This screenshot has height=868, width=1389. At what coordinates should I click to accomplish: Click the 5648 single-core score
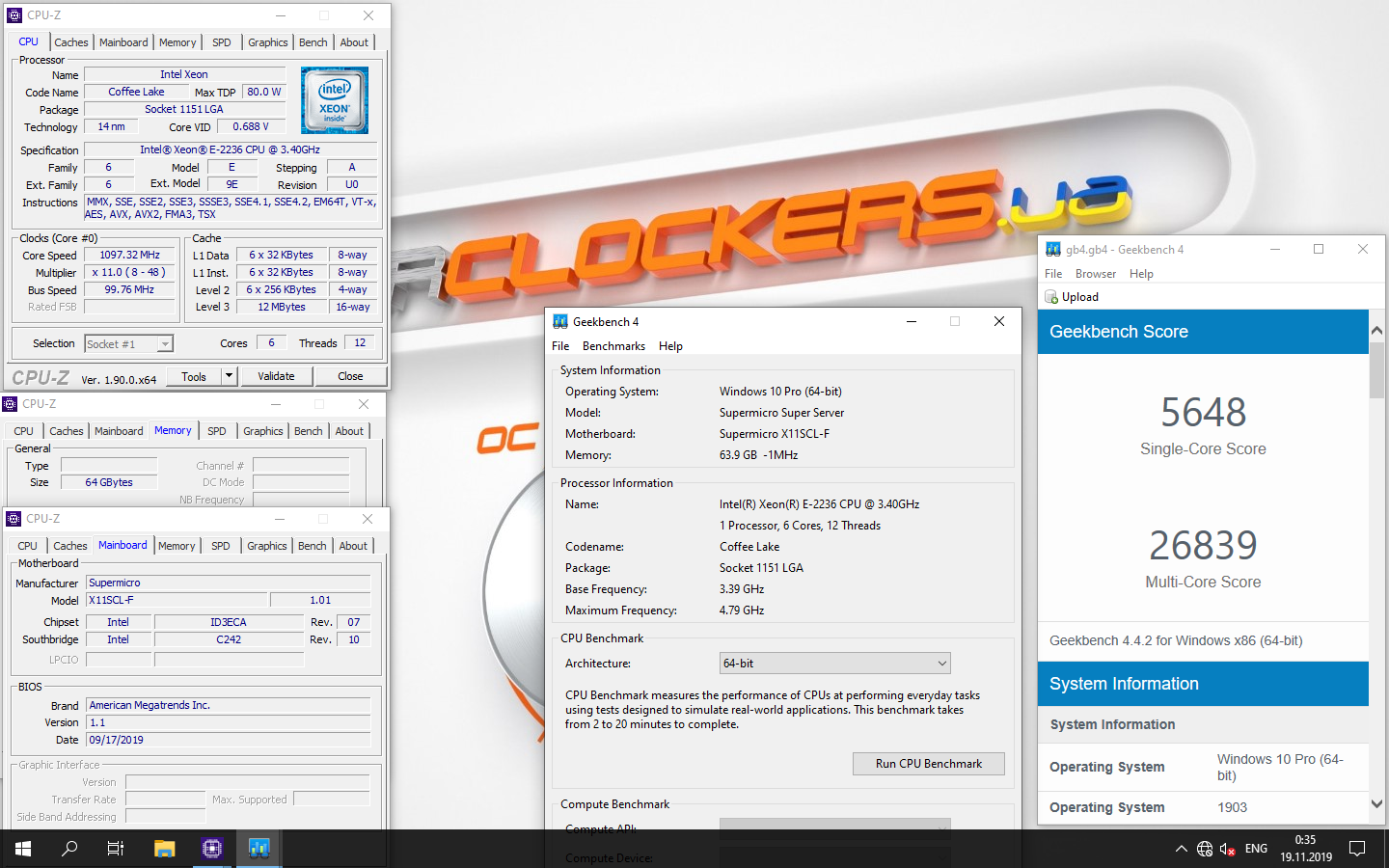(x=1203, y=413)
